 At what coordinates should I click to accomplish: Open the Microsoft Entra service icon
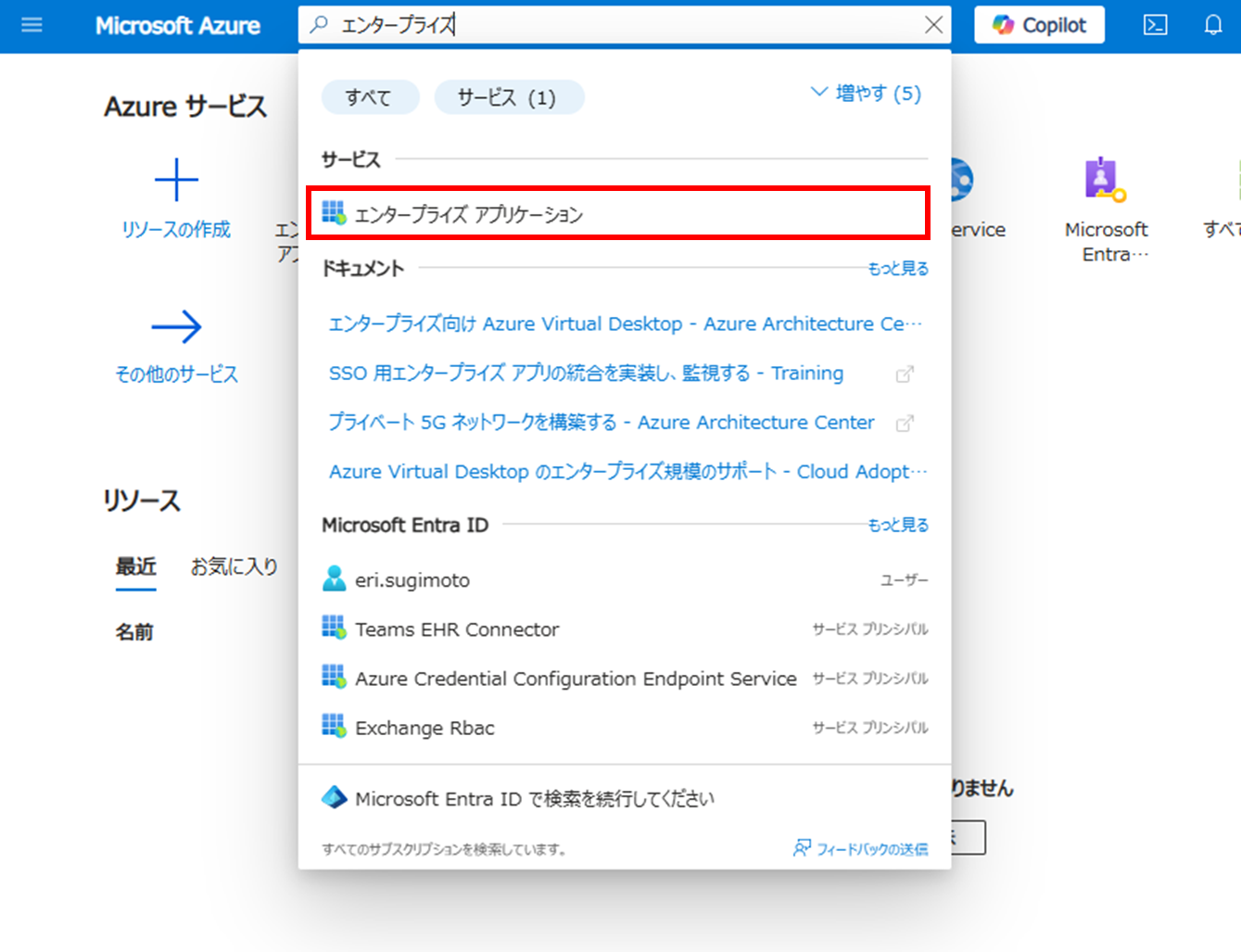1106,180
